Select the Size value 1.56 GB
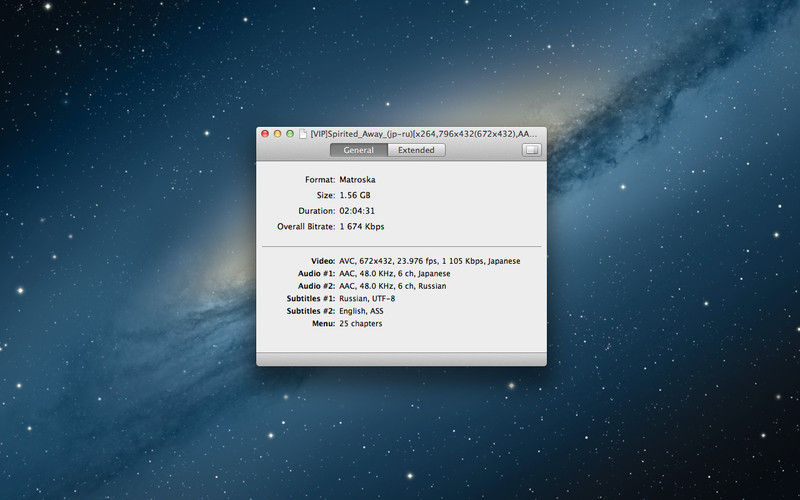 point(356,195)
